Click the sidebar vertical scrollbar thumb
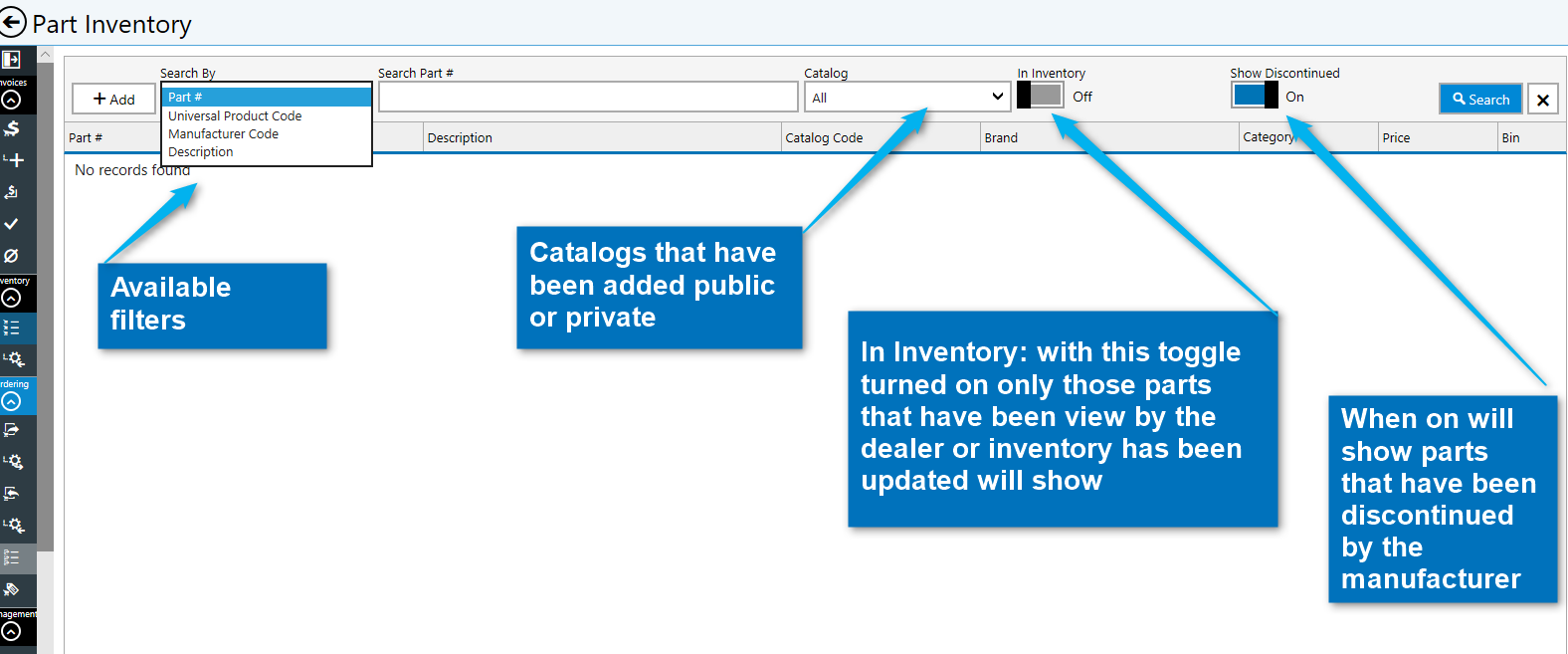 point(46,305)
